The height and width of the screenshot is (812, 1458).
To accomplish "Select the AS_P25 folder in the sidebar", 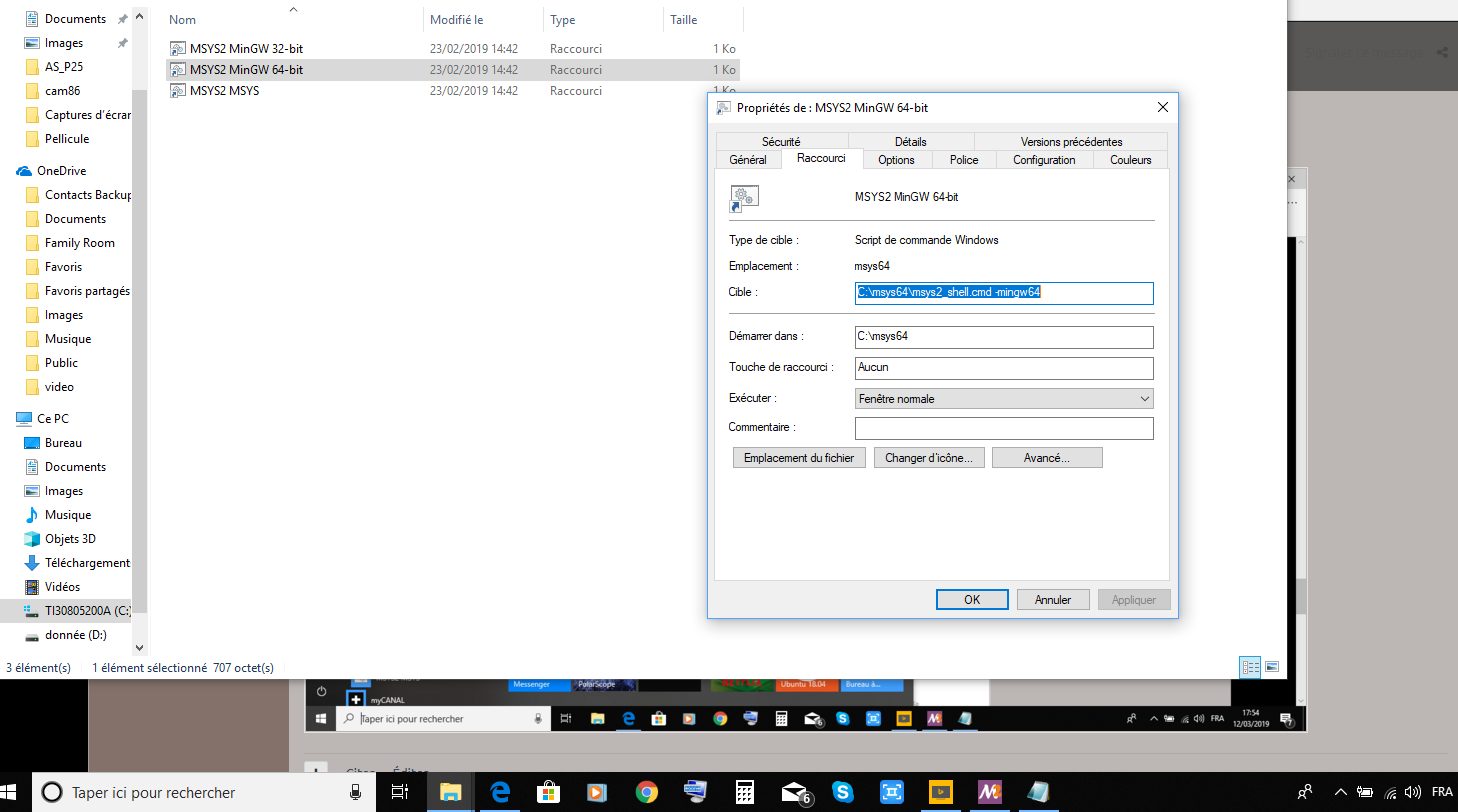I will [64, 67].
